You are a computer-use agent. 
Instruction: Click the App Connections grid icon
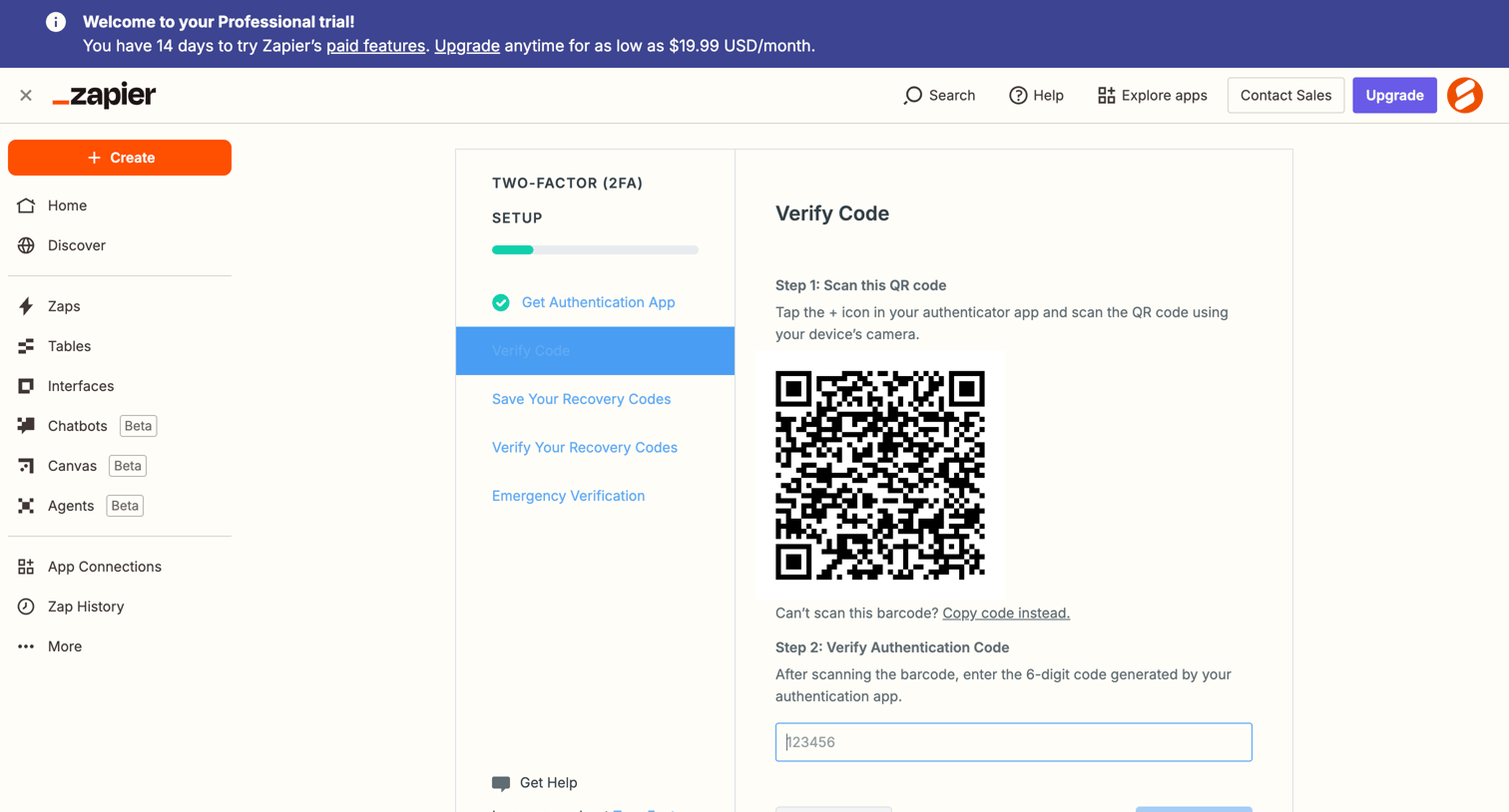[26, 567]
